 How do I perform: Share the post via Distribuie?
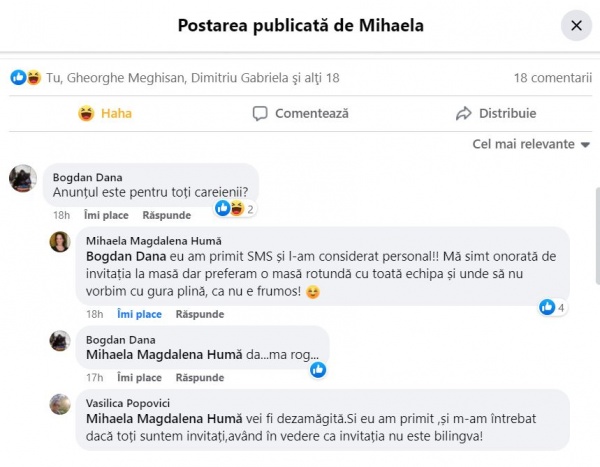pyautogui.click(x=495, y=113)
